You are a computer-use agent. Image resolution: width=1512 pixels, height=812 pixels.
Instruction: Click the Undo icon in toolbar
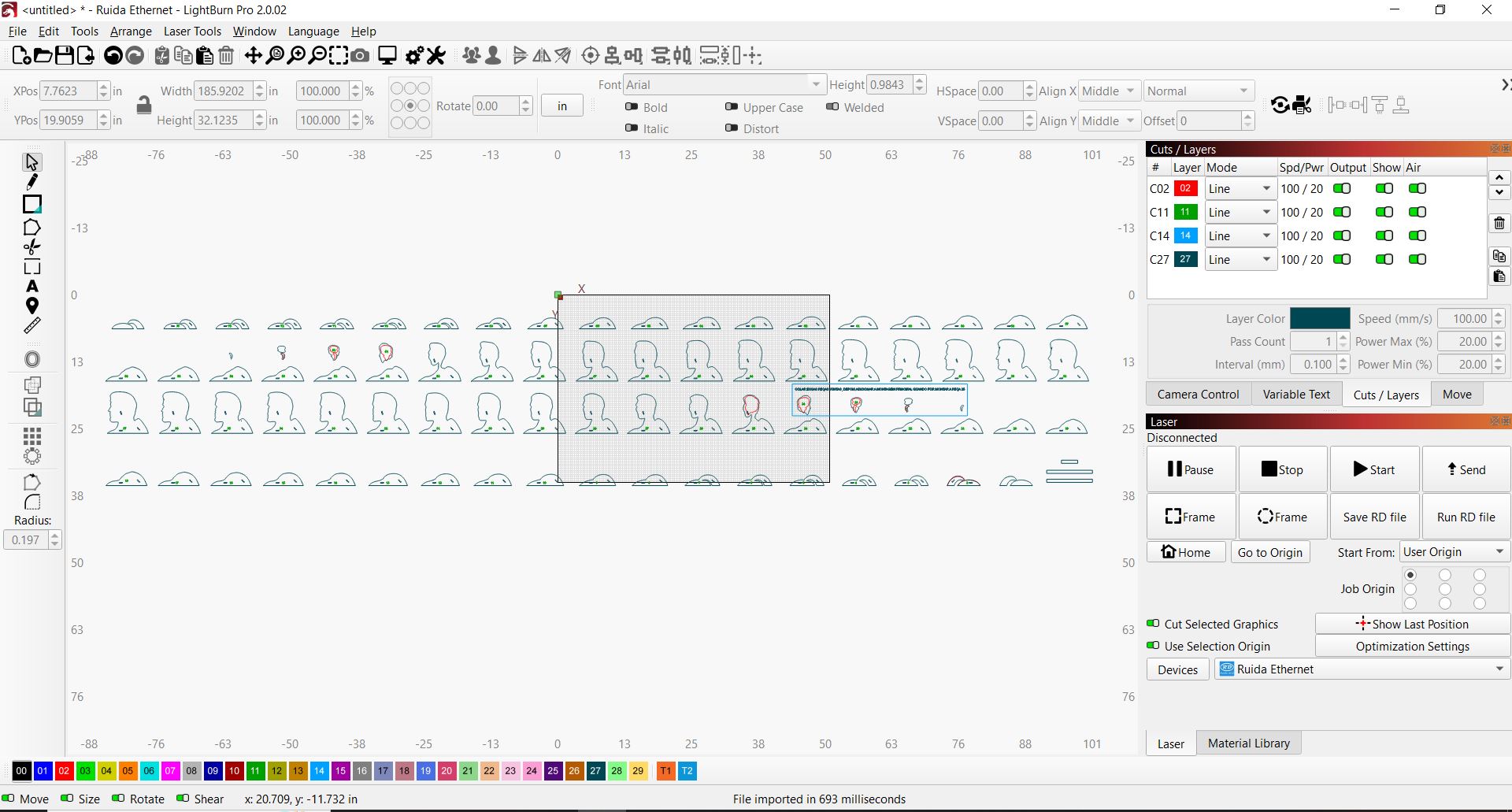[x=113, y=55]
